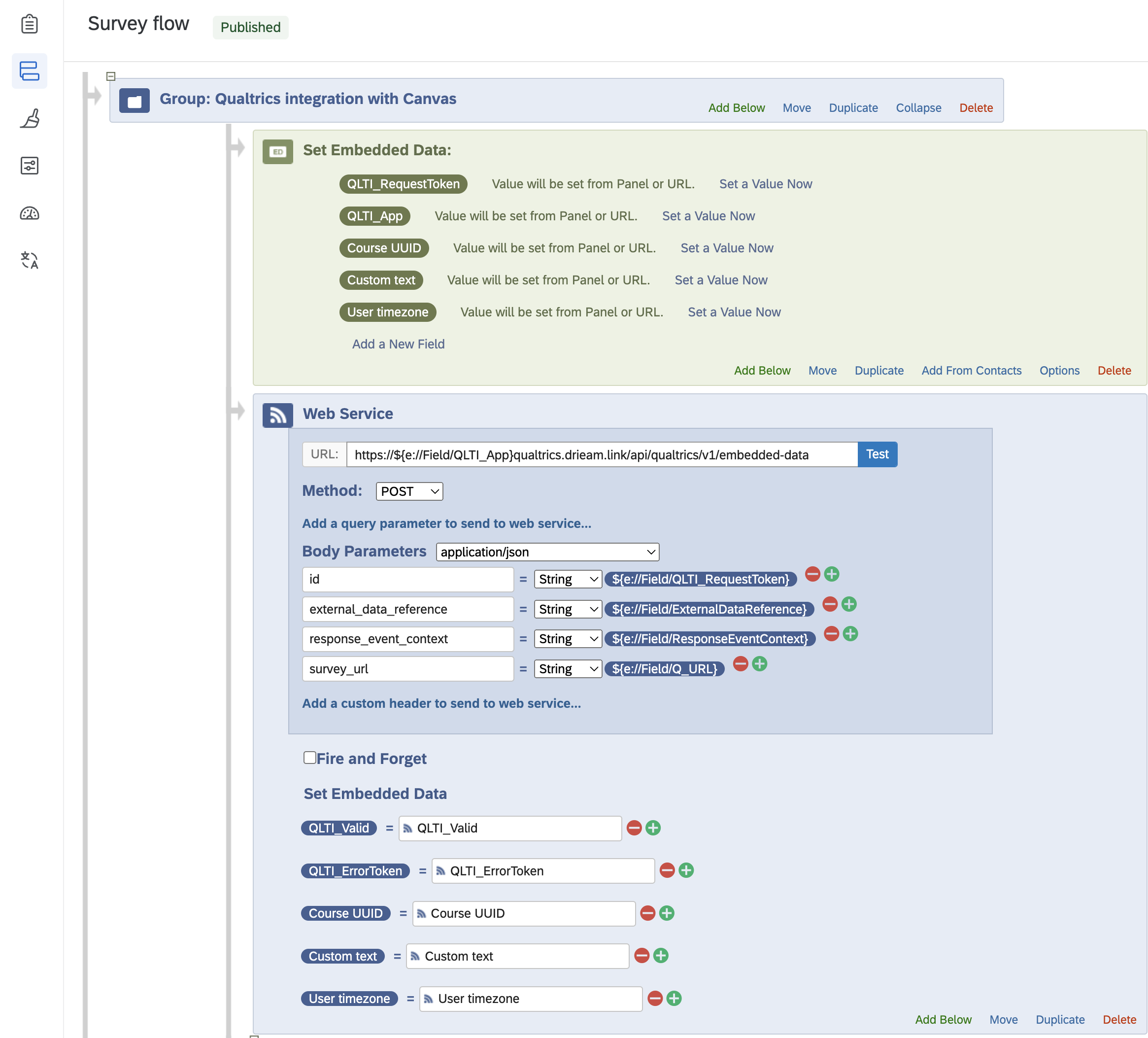Remove the Course UUID mapping

pos(647,913)
